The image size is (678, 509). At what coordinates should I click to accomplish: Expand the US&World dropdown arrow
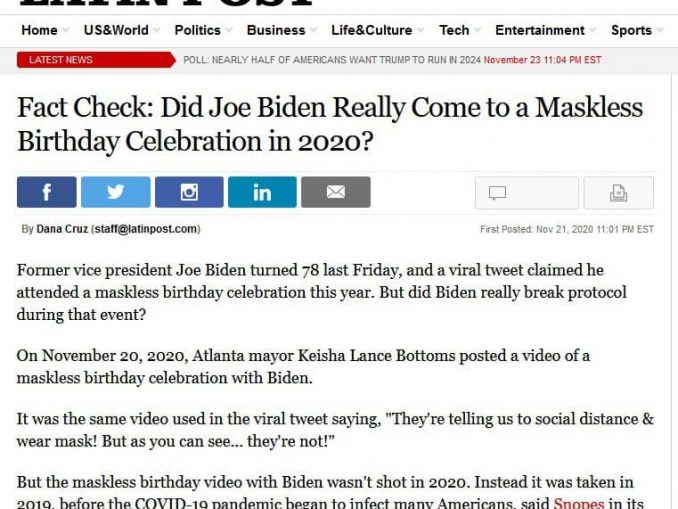pyautogui.click(x=157, y=30)
